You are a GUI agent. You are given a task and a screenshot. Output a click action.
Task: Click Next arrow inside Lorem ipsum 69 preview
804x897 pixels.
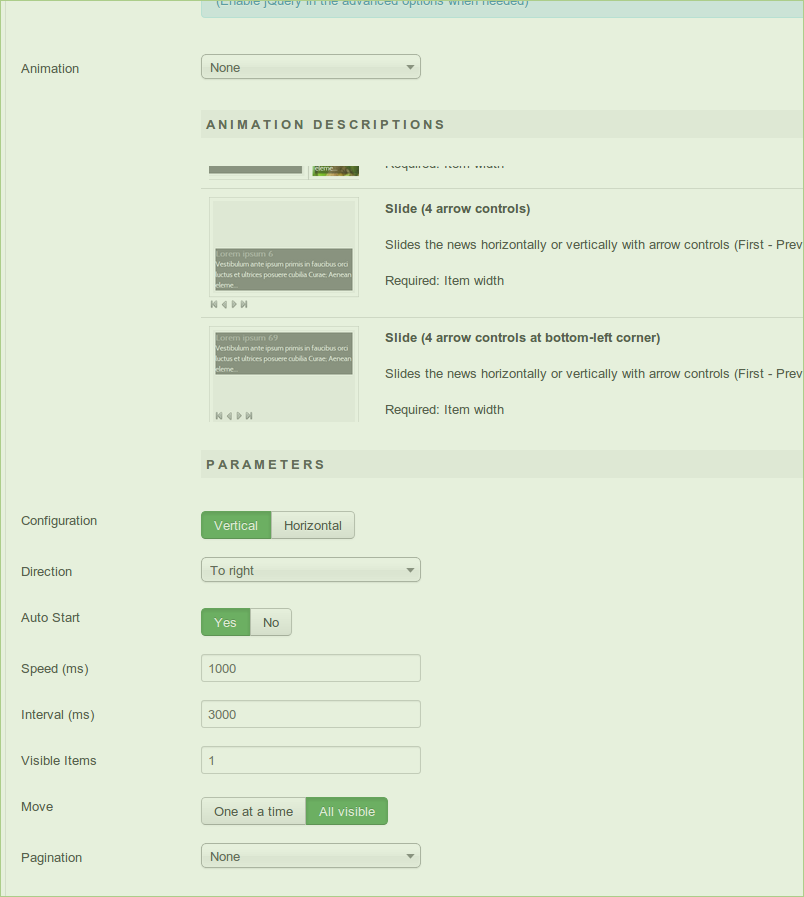[239, 416]
